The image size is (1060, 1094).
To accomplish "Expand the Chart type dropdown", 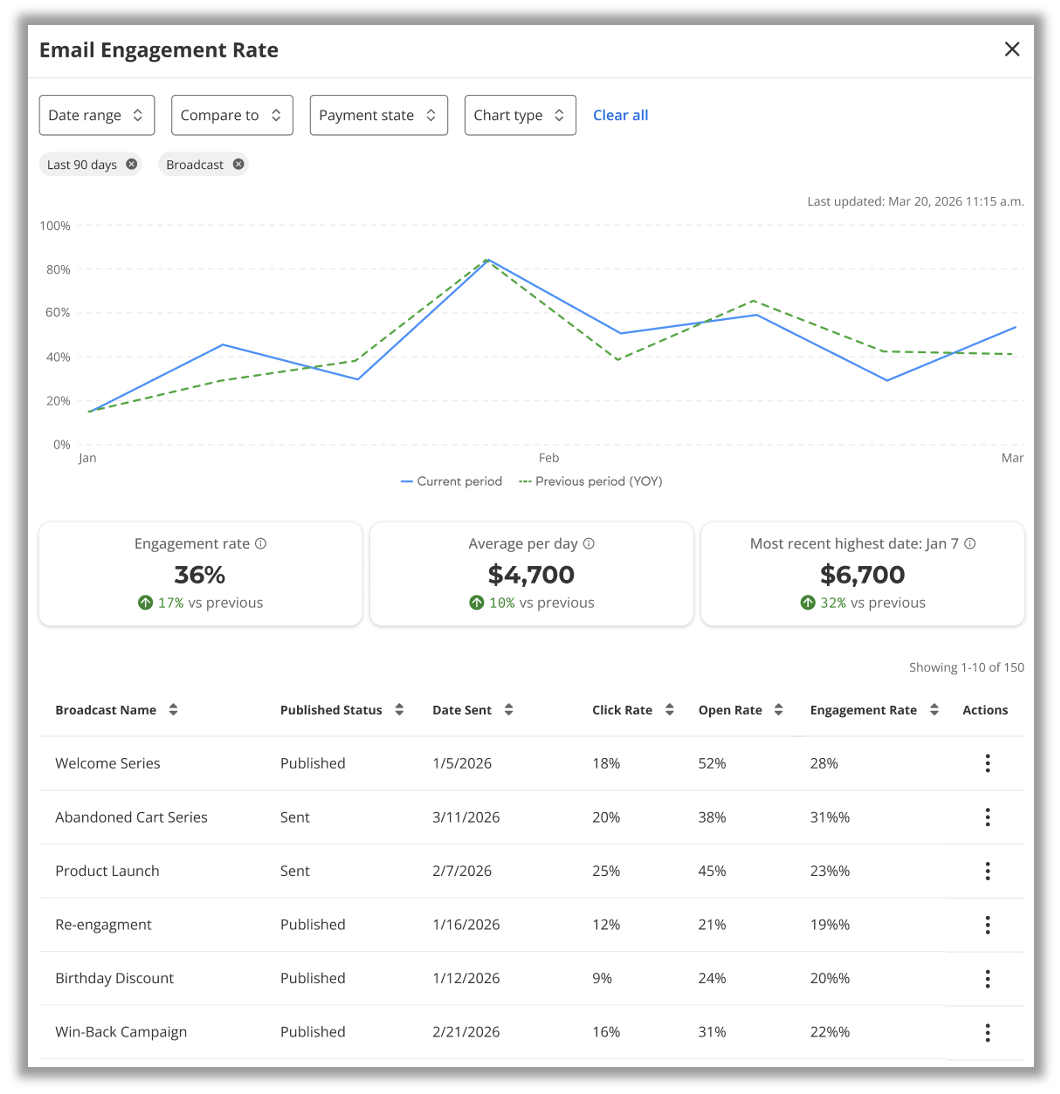I will pos(520,116).
